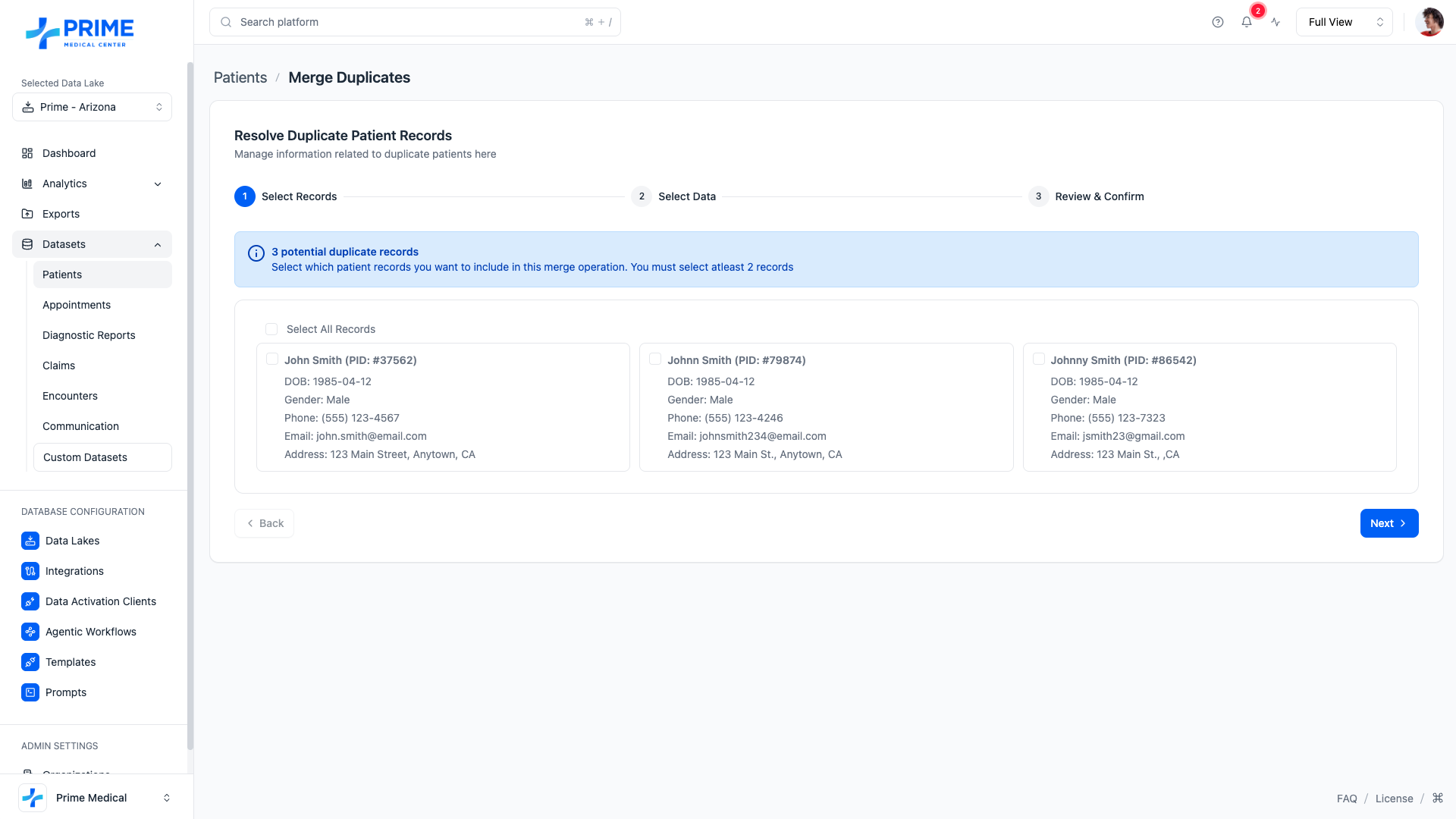1456x819 pixels.
Task: Open Integrations icon in sidebar
Action: point(30,571)
